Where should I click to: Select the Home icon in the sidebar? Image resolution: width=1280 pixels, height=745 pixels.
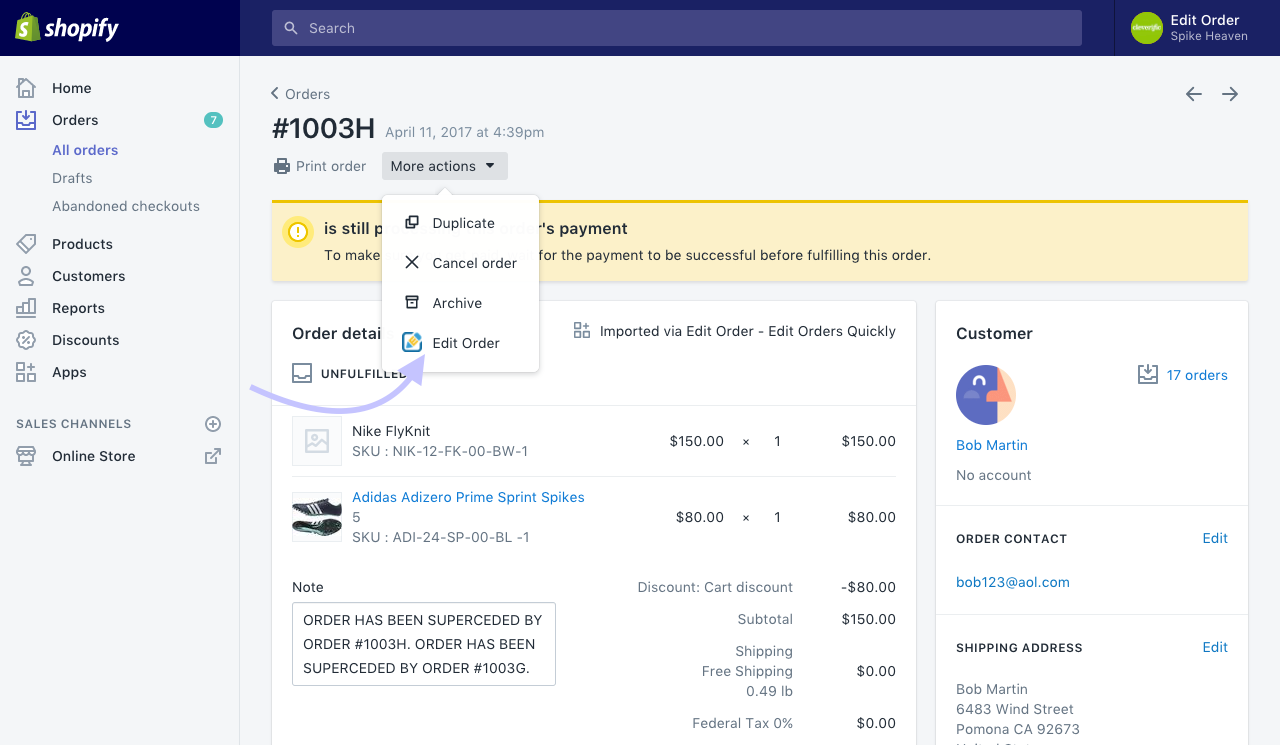click(25, 88)
